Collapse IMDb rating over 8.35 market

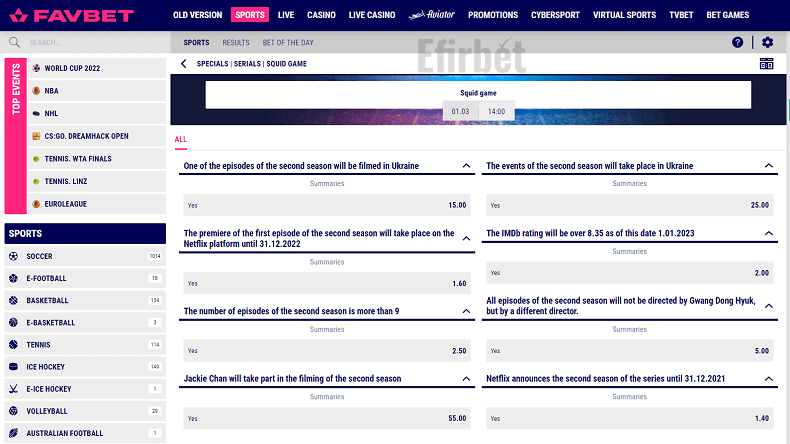coord(769,233)
